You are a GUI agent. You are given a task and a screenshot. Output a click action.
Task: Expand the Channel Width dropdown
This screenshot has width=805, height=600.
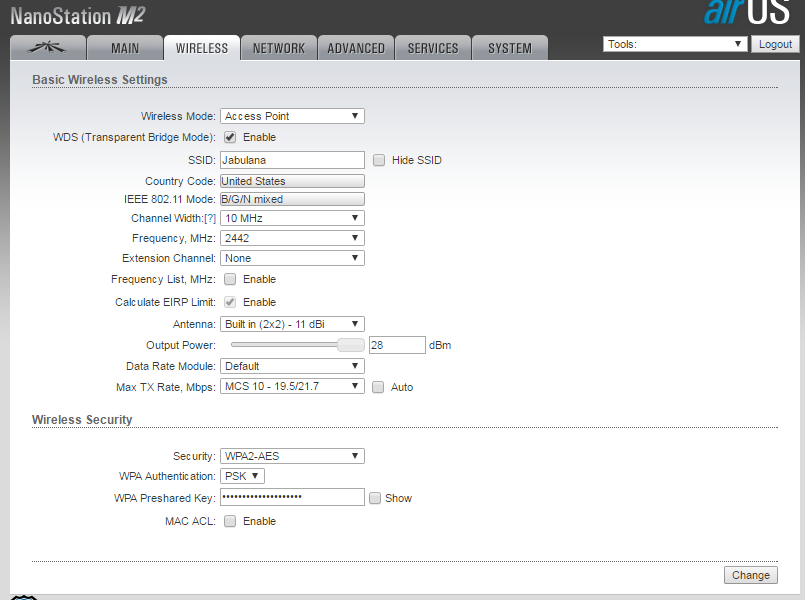(292, 218)
